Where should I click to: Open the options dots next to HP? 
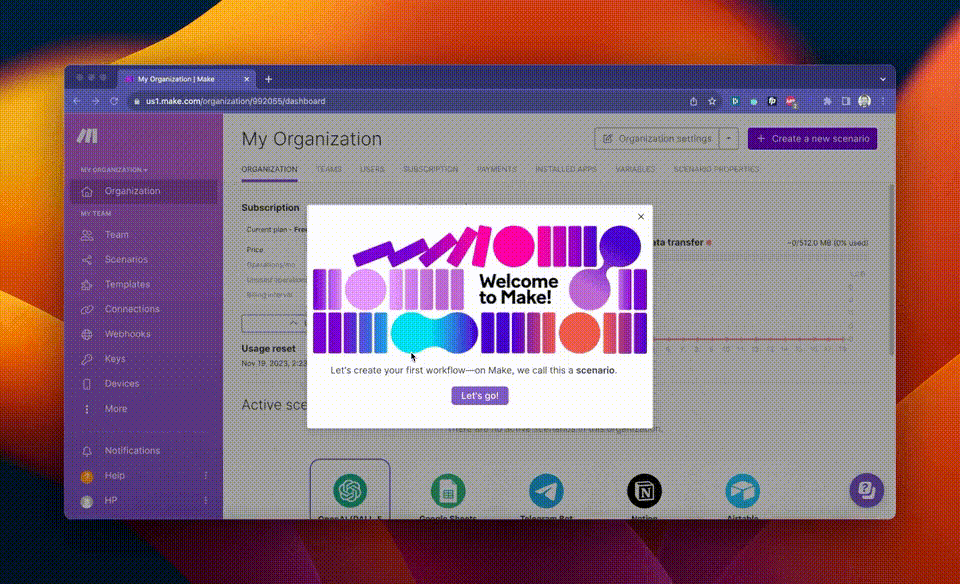[x=206, y=501]
